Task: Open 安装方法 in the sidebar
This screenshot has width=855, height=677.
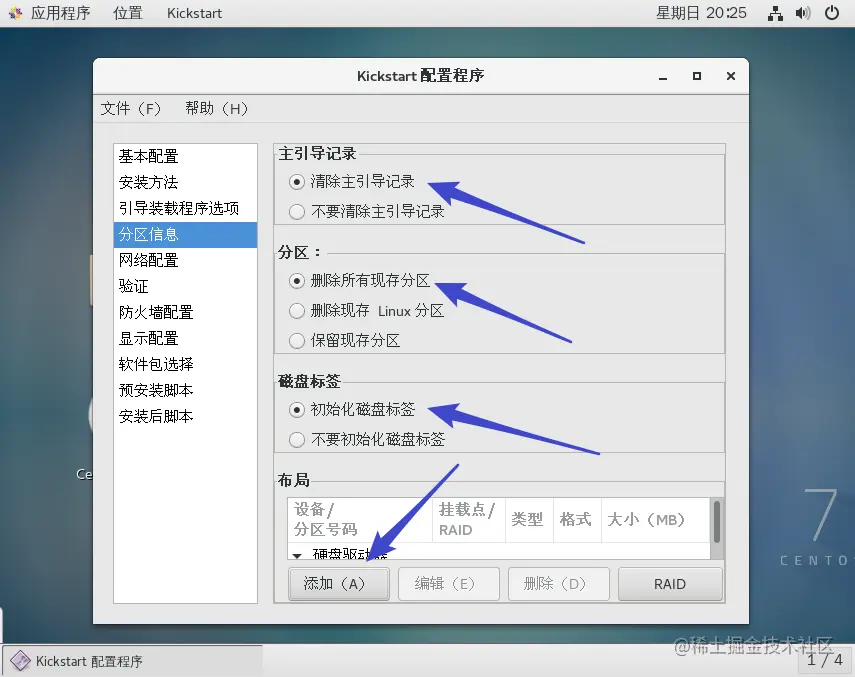Action: (185, 183)
